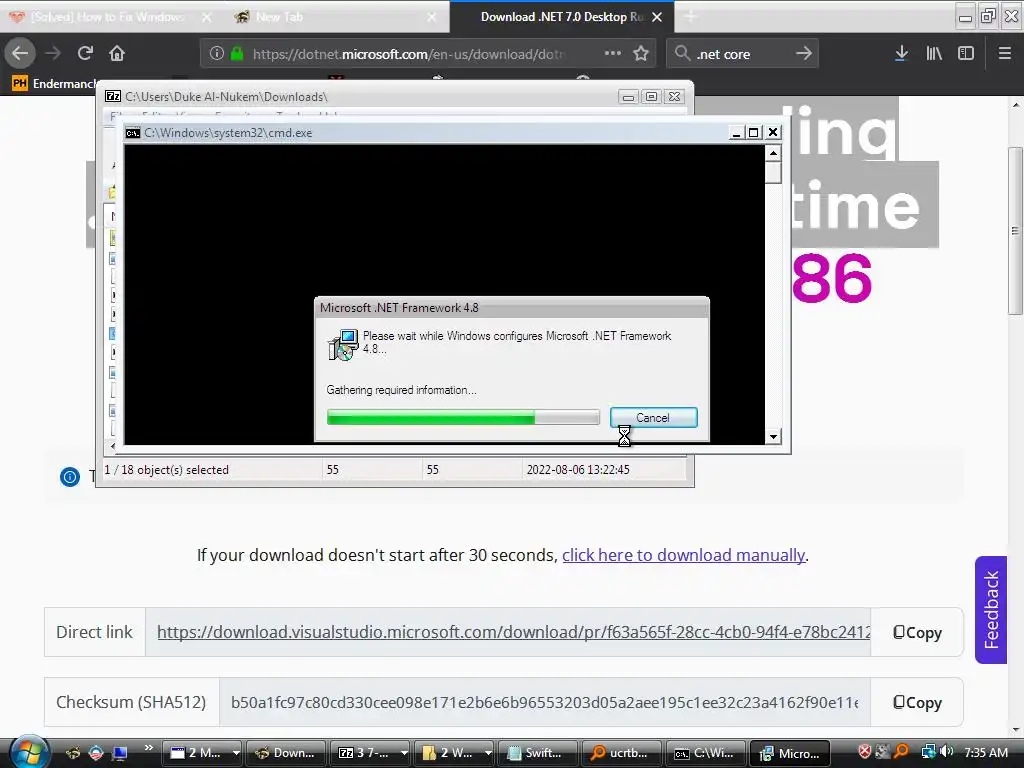Image resolution: width=1024 pixels, height=768 pixels.
Task: Switch to the 'C:\Wi...' cmd taskbar button
Action: click(705, 753)
